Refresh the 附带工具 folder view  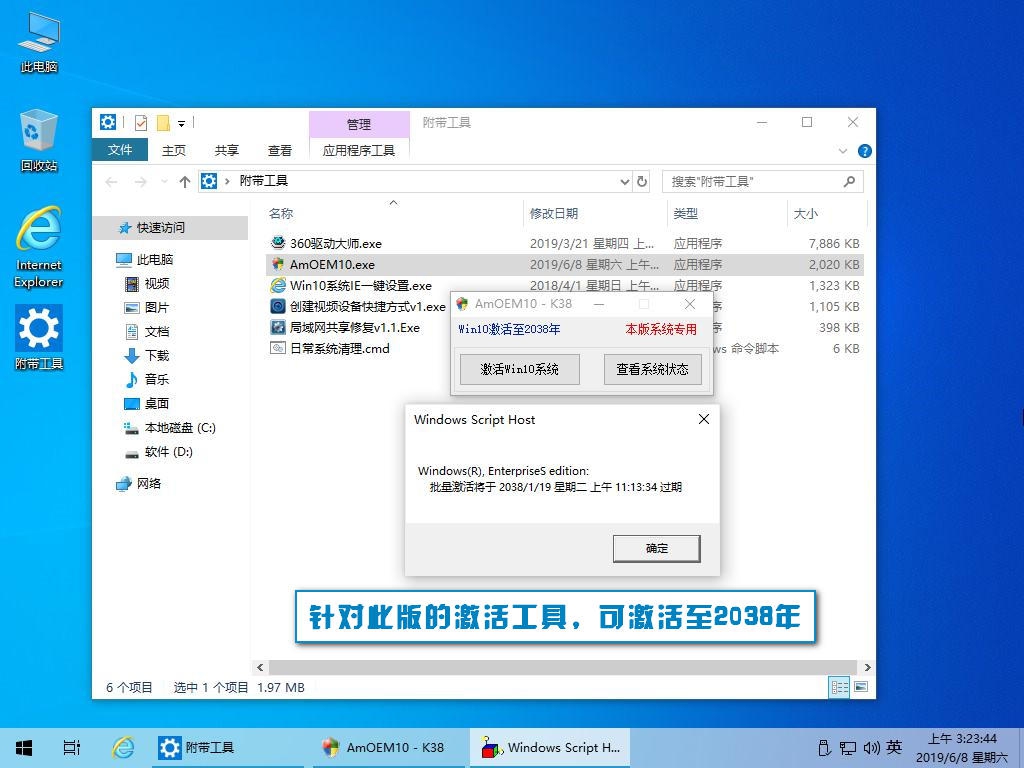click(642, 181)
